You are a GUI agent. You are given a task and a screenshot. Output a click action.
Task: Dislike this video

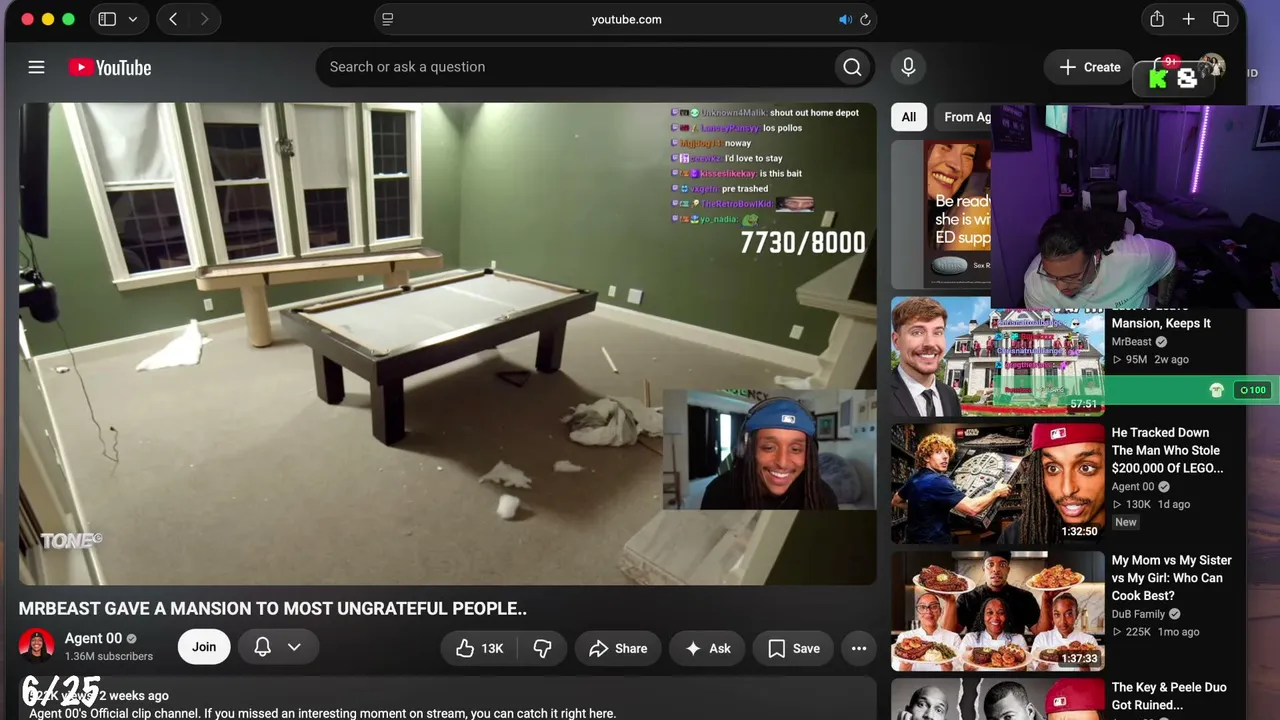(x=542, y=648)
